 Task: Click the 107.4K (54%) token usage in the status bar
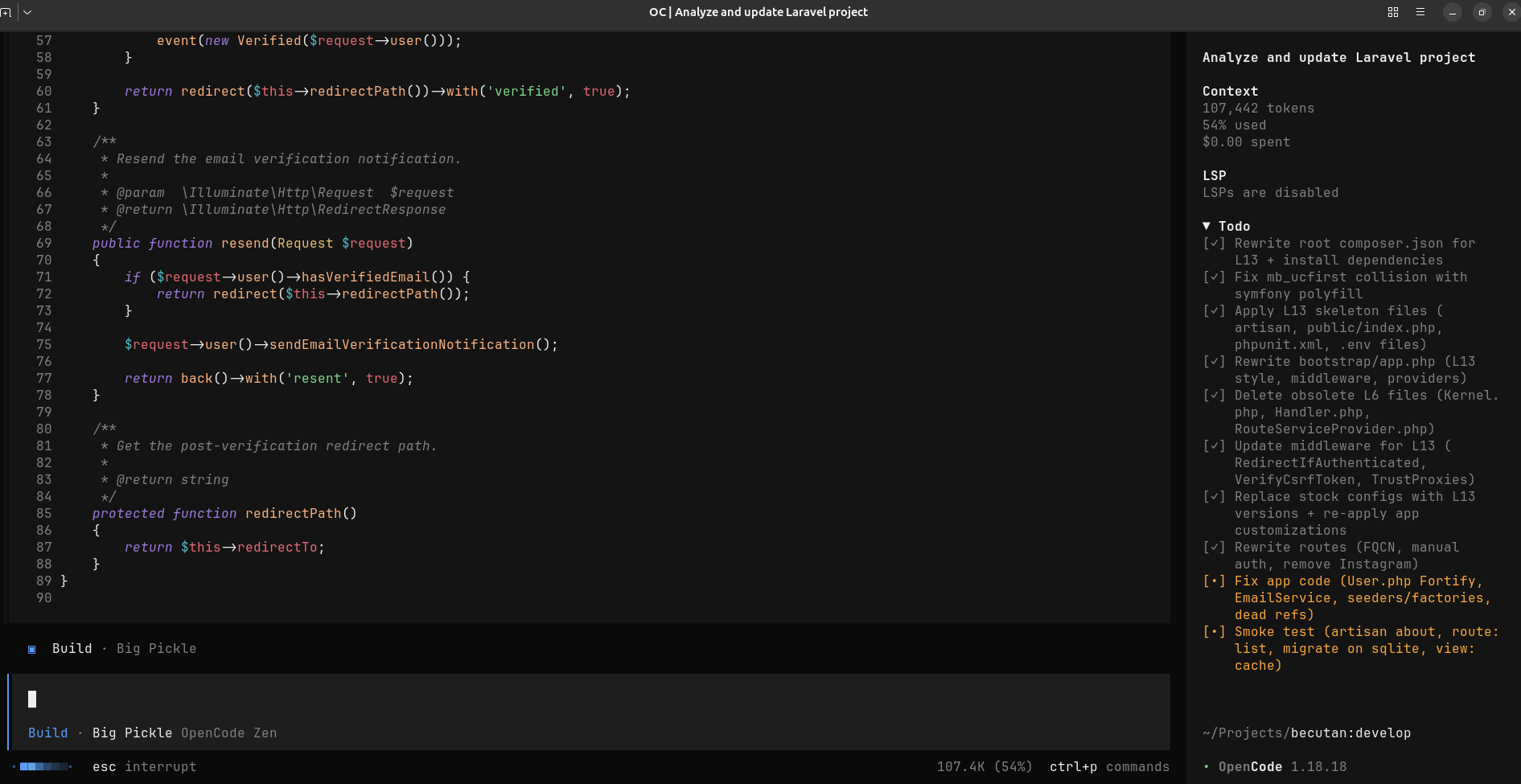[985, 766]
